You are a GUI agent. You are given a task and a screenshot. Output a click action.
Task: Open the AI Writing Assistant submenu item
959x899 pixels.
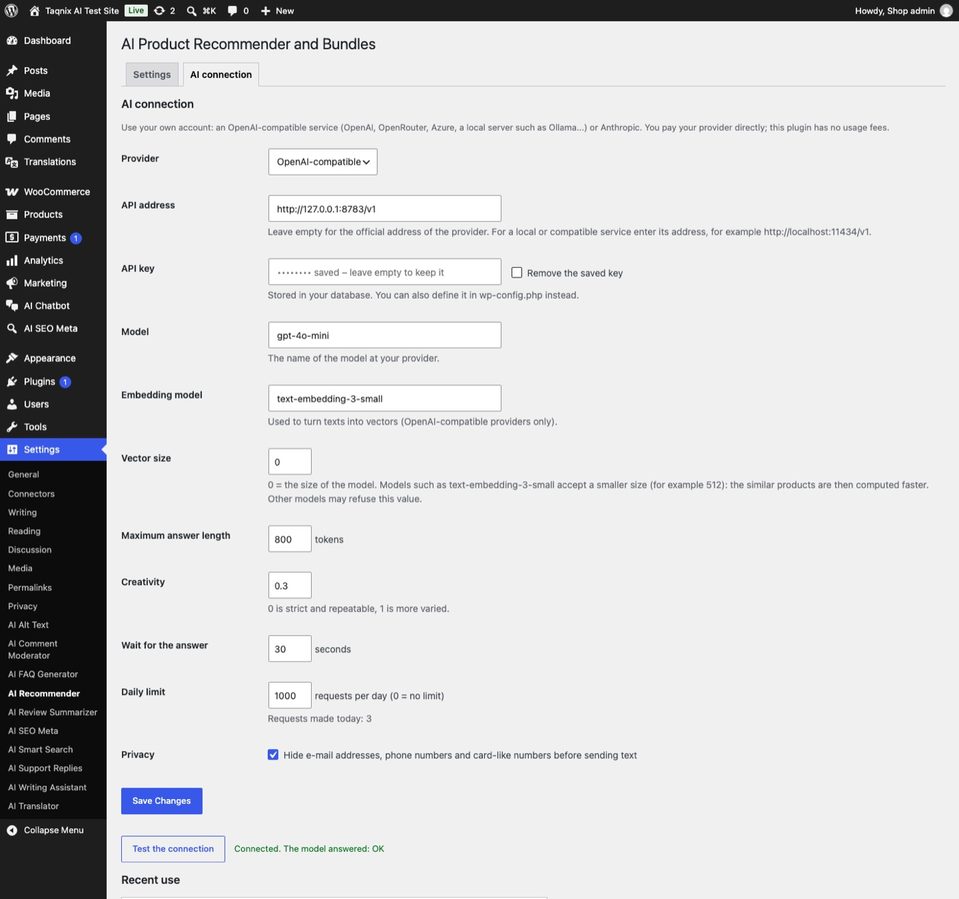click(47, 787)
